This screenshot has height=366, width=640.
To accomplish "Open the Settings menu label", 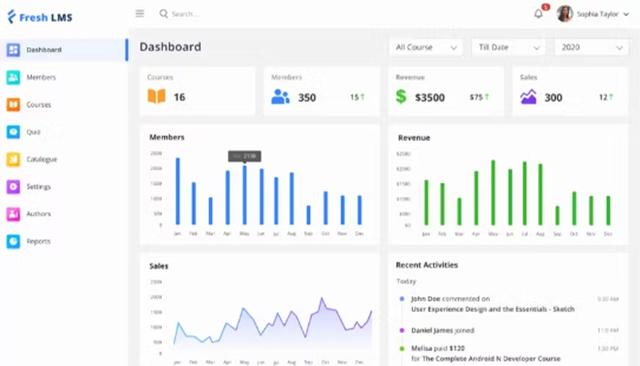I will tap(39, 186).
